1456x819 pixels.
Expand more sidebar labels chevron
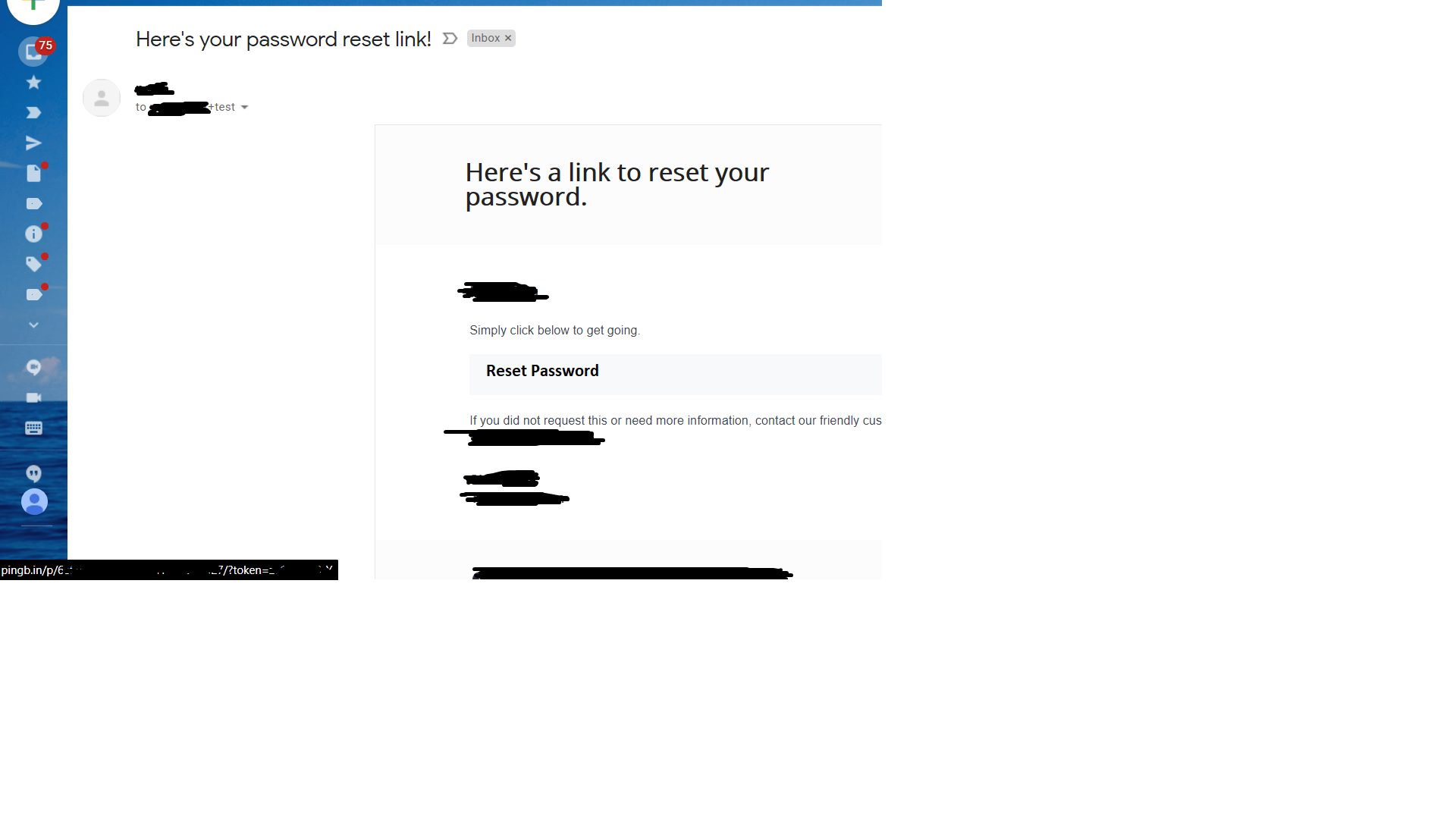[33, 325]
